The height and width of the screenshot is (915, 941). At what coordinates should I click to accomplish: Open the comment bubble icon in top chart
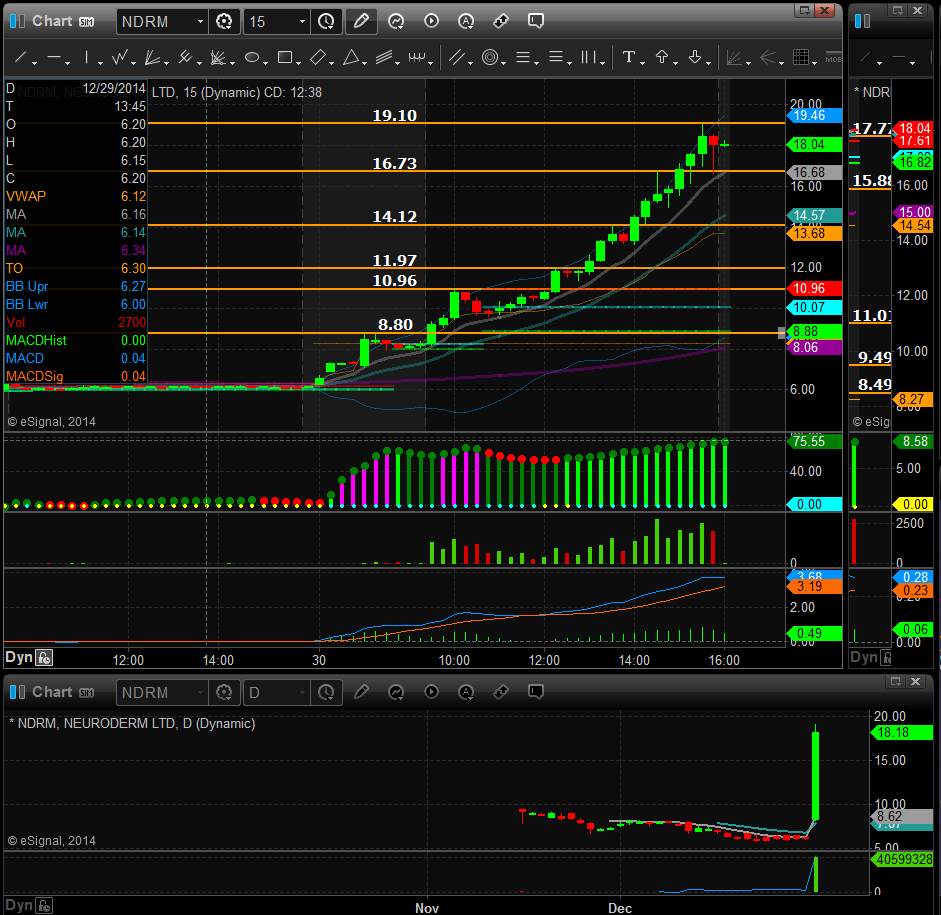536,20
